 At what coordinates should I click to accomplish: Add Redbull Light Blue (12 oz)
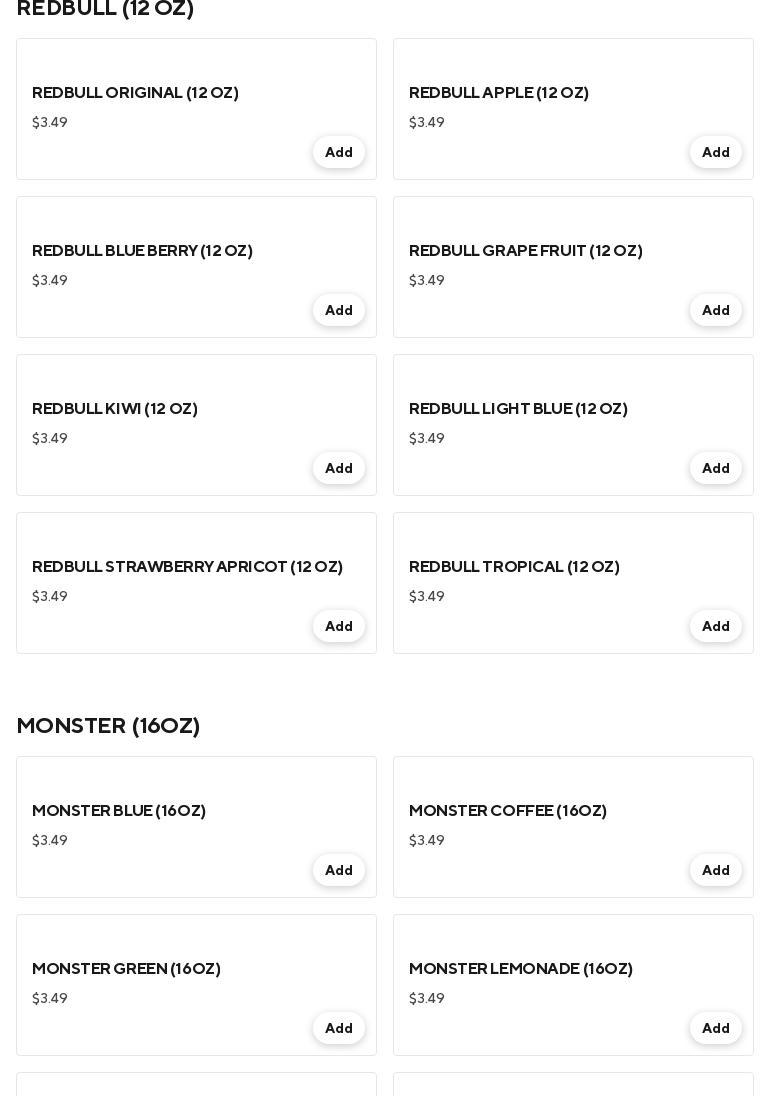click(x=715, y=468)
